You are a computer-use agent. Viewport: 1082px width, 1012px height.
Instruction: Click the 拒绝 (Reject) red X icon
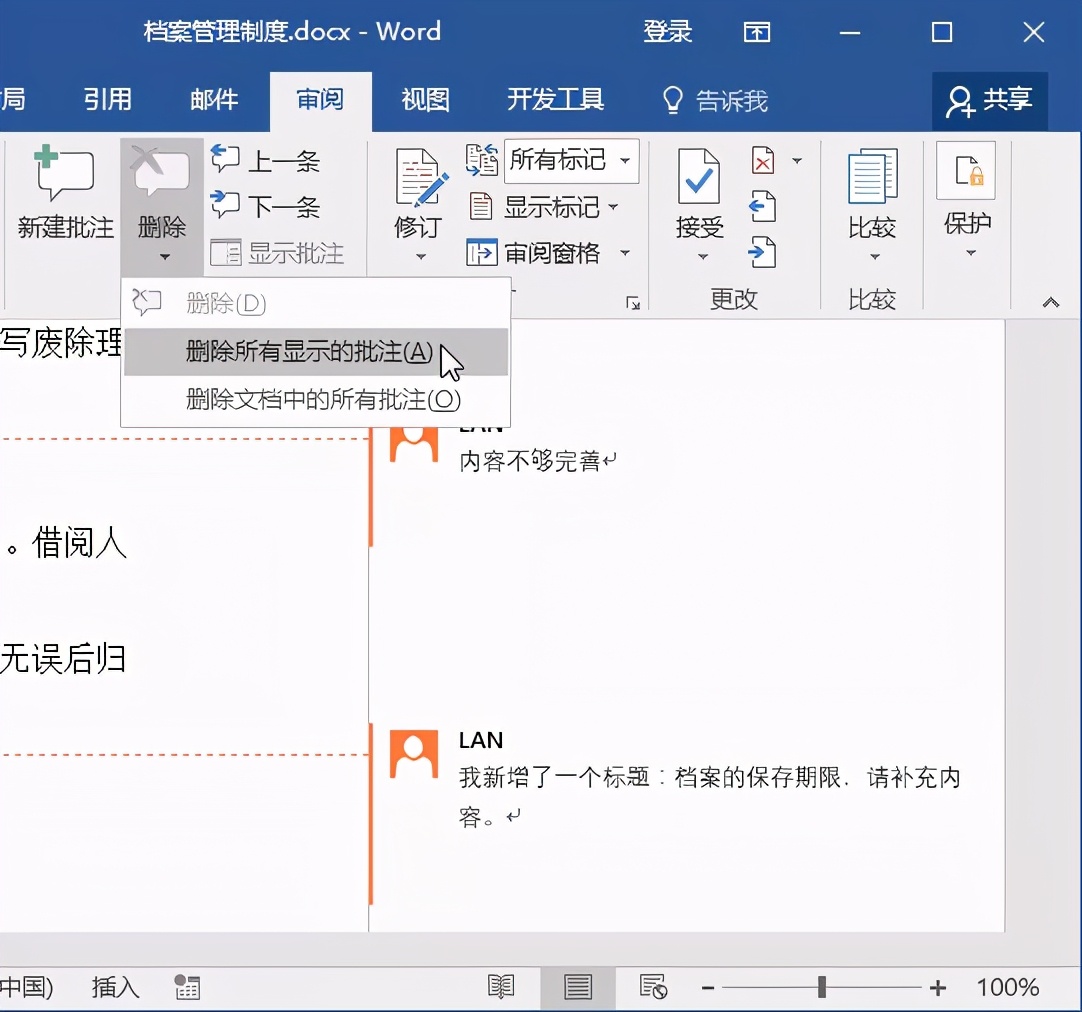764,160
